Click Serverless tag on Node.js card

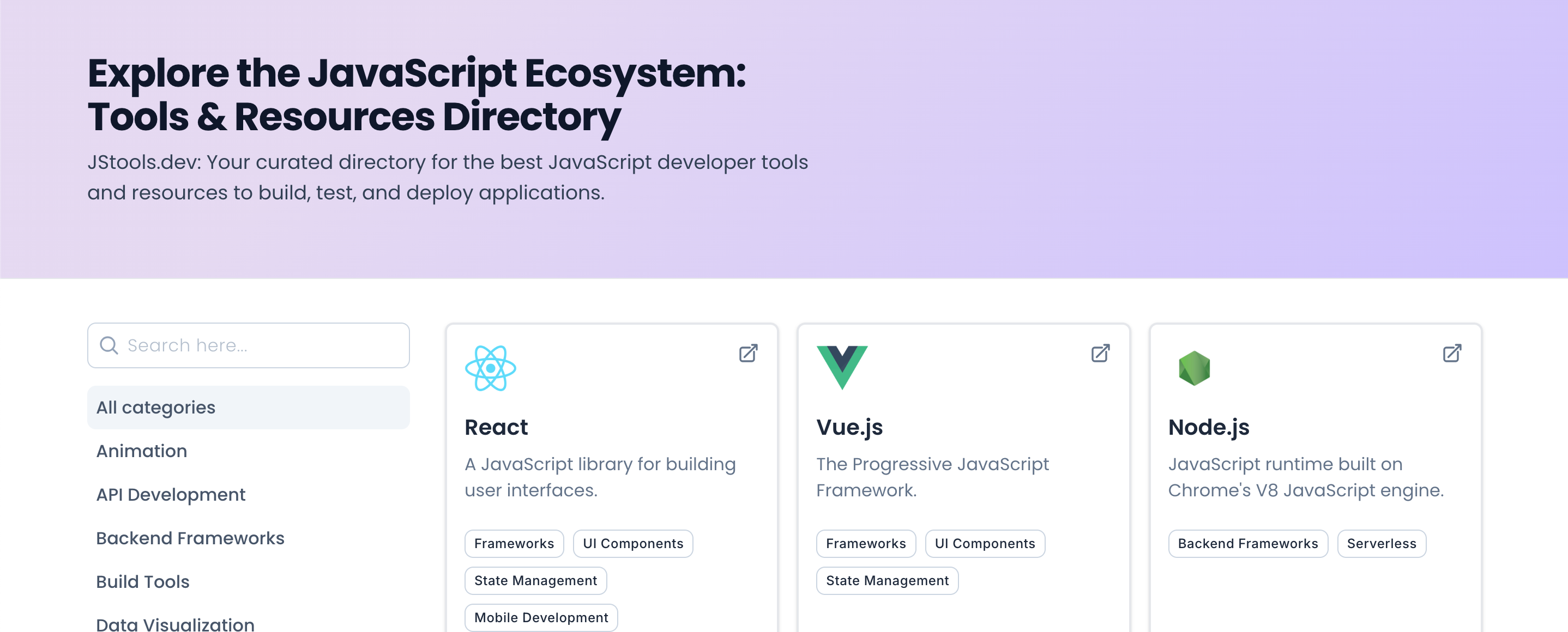point(1381,544)
